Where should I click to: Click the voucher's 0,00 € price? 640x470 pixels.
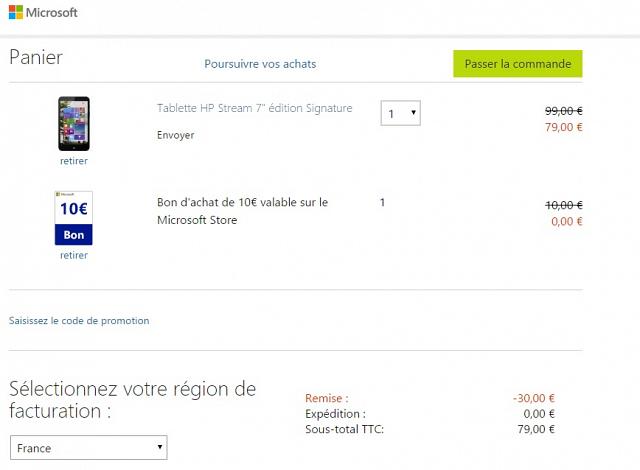tap(566, 221)
